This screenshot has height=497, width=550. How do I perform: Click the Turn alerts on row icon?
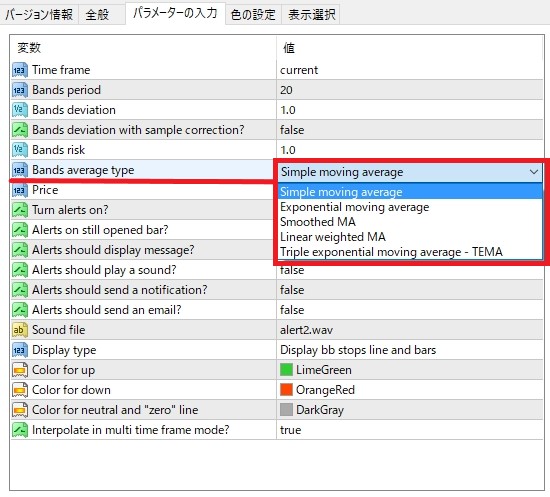20,210
